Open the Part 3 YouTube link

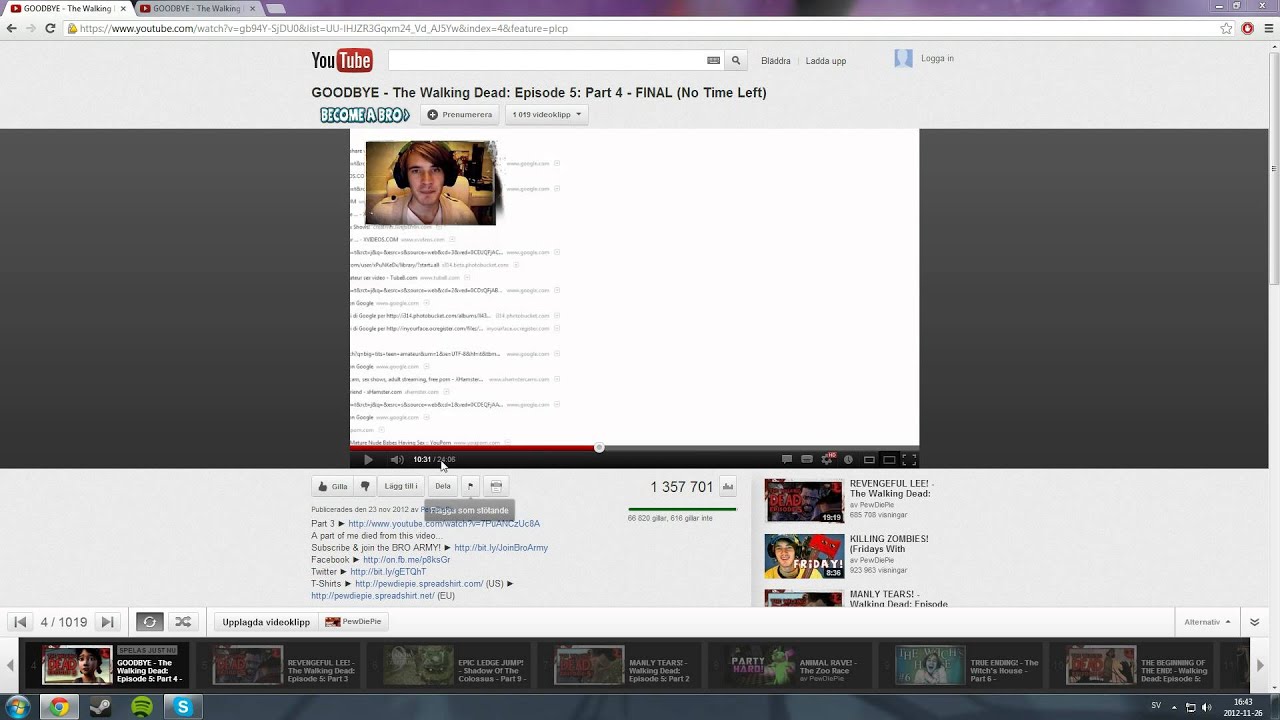click(444, 524)
